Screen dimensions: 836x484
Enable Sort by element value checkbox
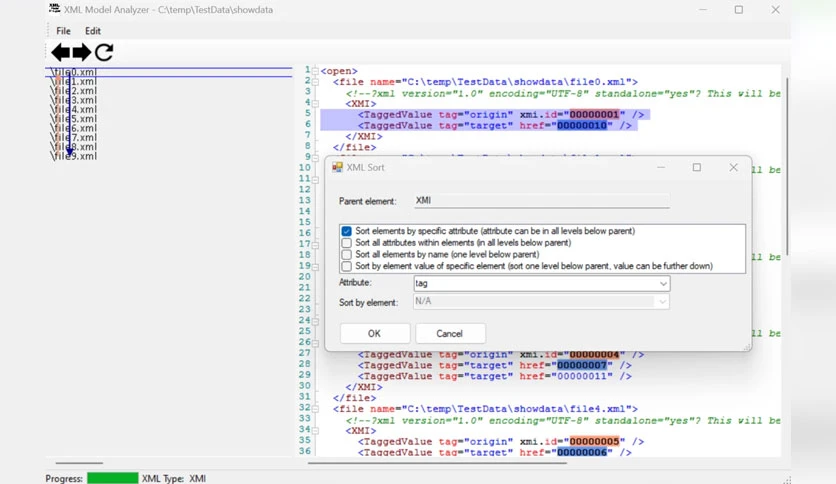pyautogui.click(x=347, y=266)
